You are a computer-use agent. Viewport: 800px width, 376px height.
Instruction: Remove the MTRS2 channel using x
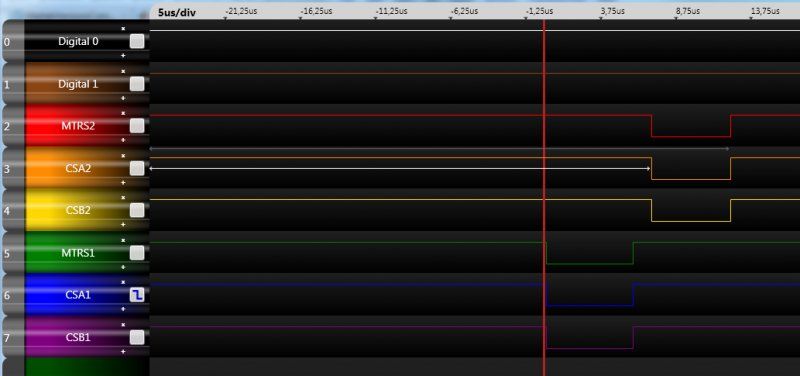coord(123,113)
